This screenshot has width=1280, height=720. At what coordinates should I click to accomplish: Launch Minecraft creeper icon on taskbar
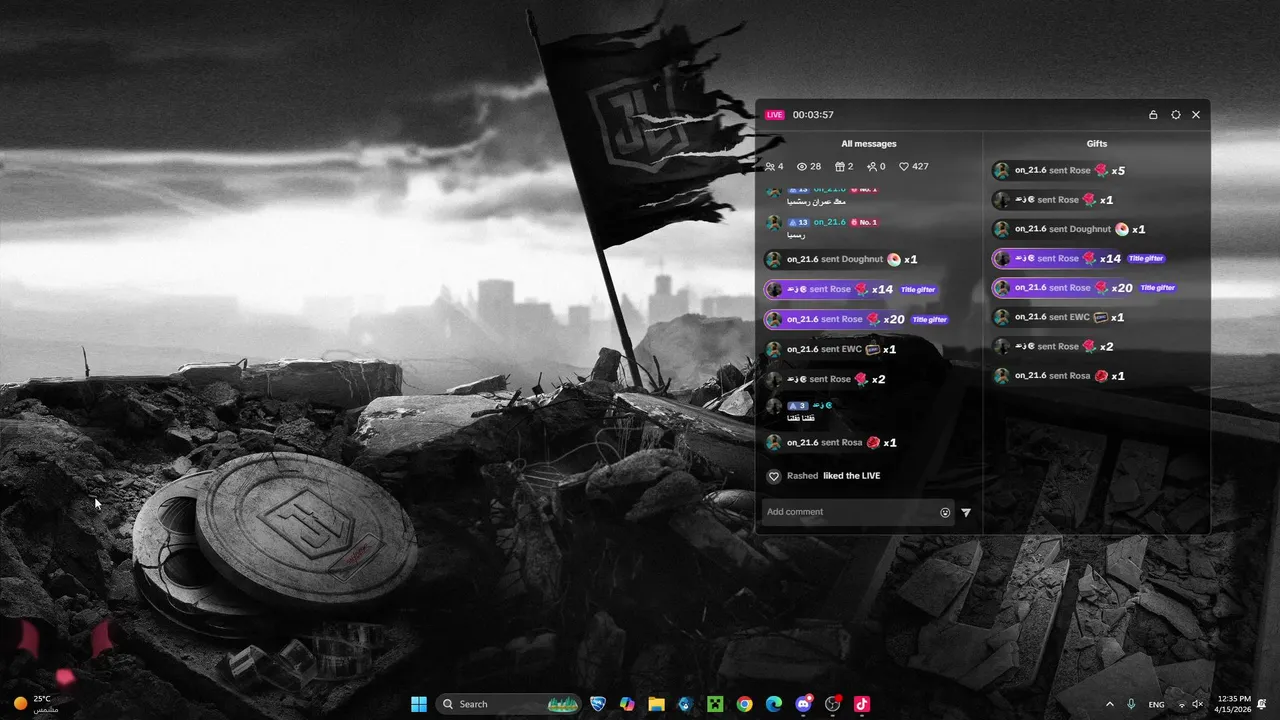[715, 704]
